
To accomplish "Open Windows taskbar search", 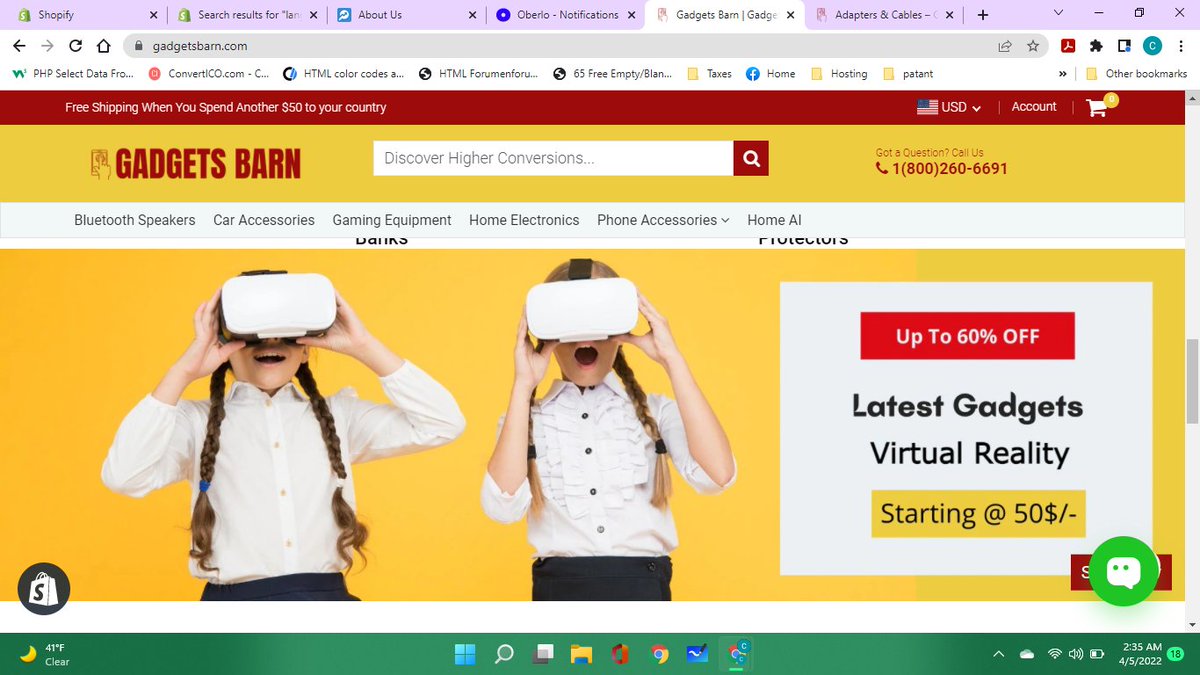I will click(x=504, y=654).
